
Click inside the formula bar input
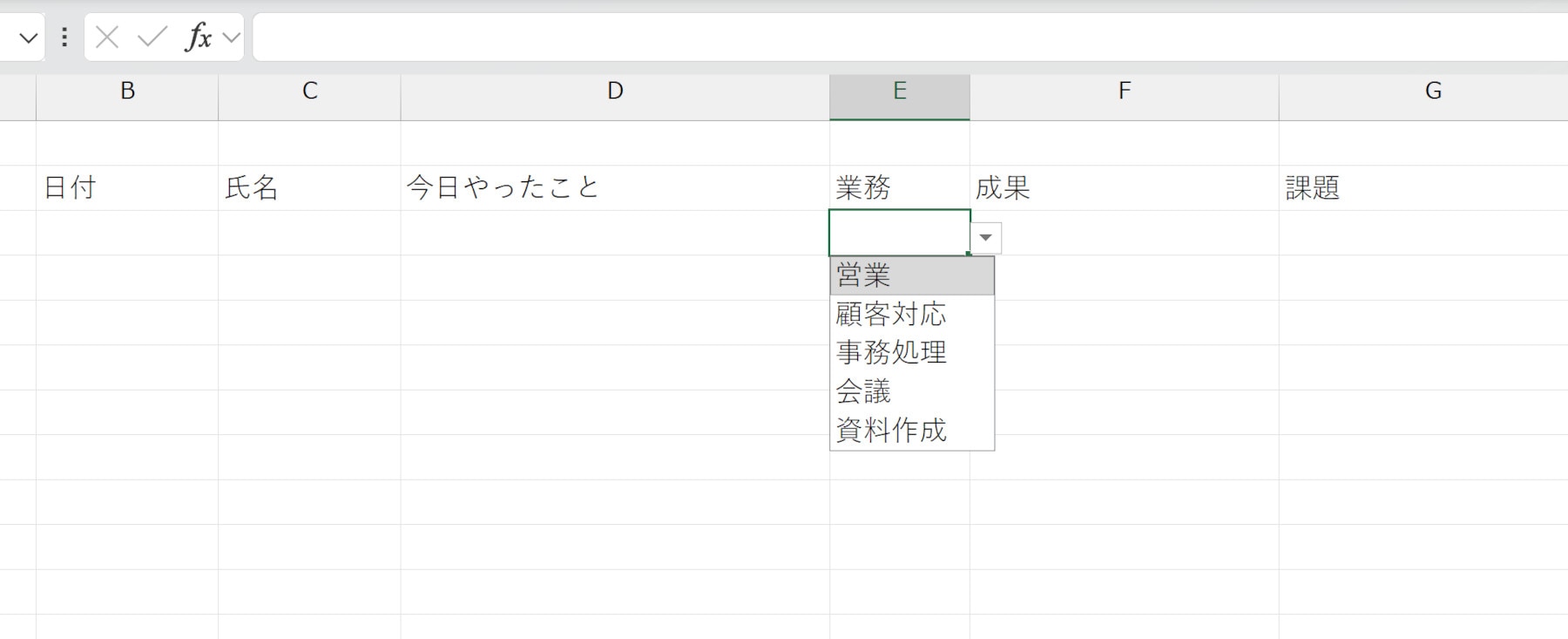[906, 37]
